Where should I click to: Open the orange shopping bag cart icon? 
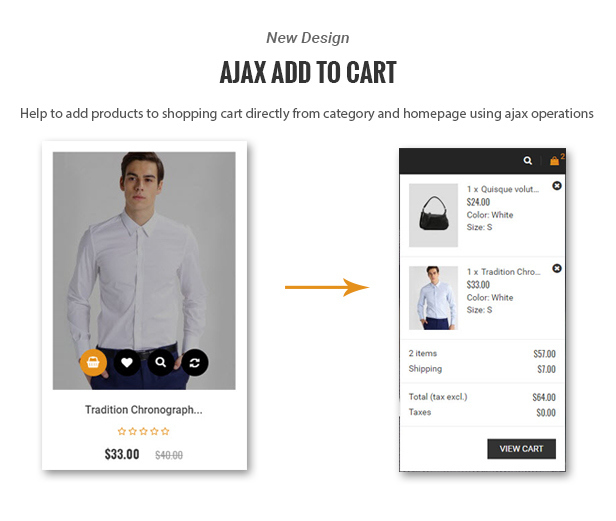554,161
